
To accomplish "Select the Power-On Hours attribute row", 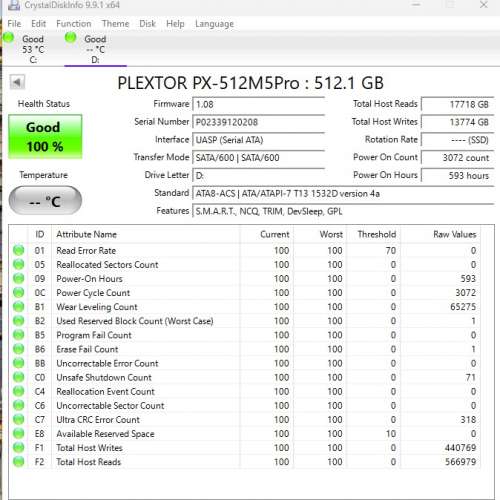I will [245, 279].
